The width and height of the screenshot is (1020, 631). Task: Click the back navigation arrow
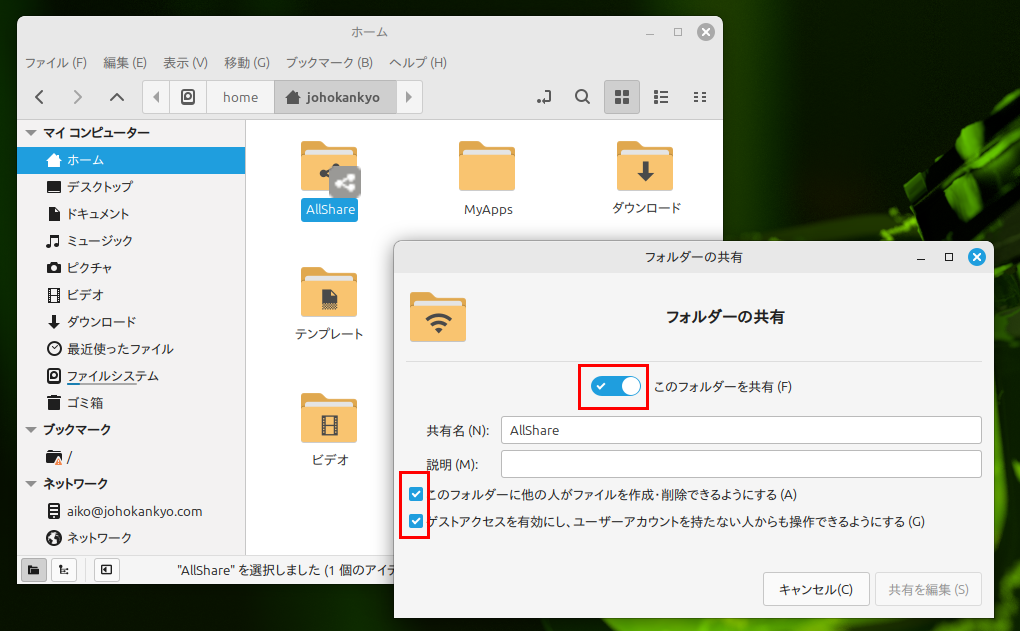(x=39, y=97)
